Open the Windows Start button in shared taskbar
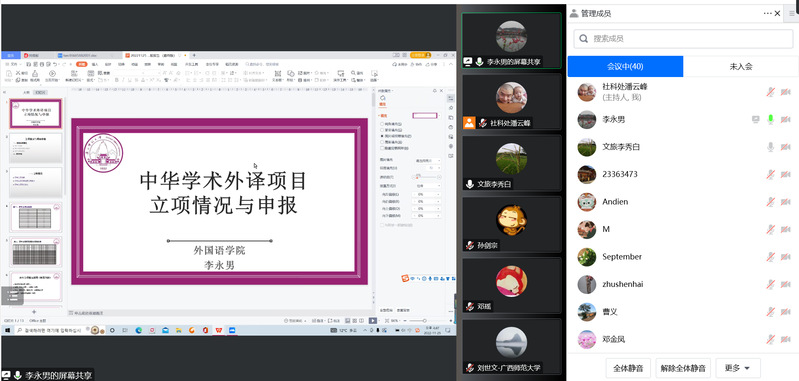 [8, 331]
